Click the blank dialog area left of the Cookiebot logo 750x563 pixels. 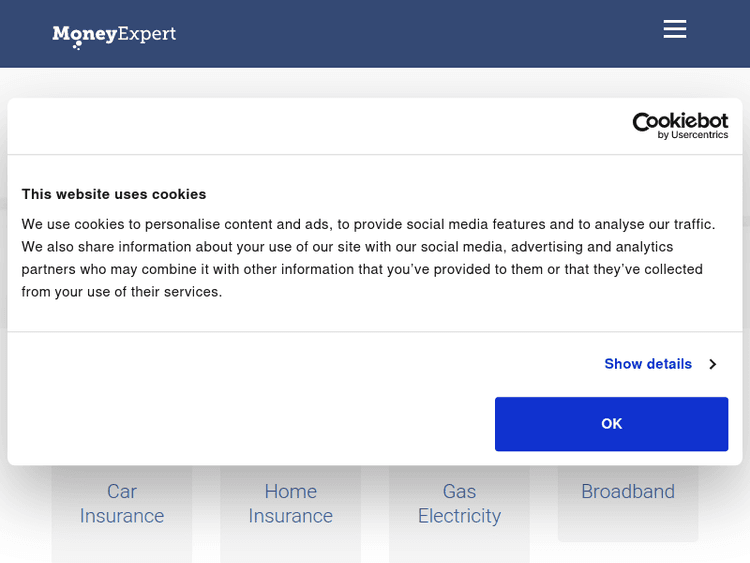(x=300, y=126)
